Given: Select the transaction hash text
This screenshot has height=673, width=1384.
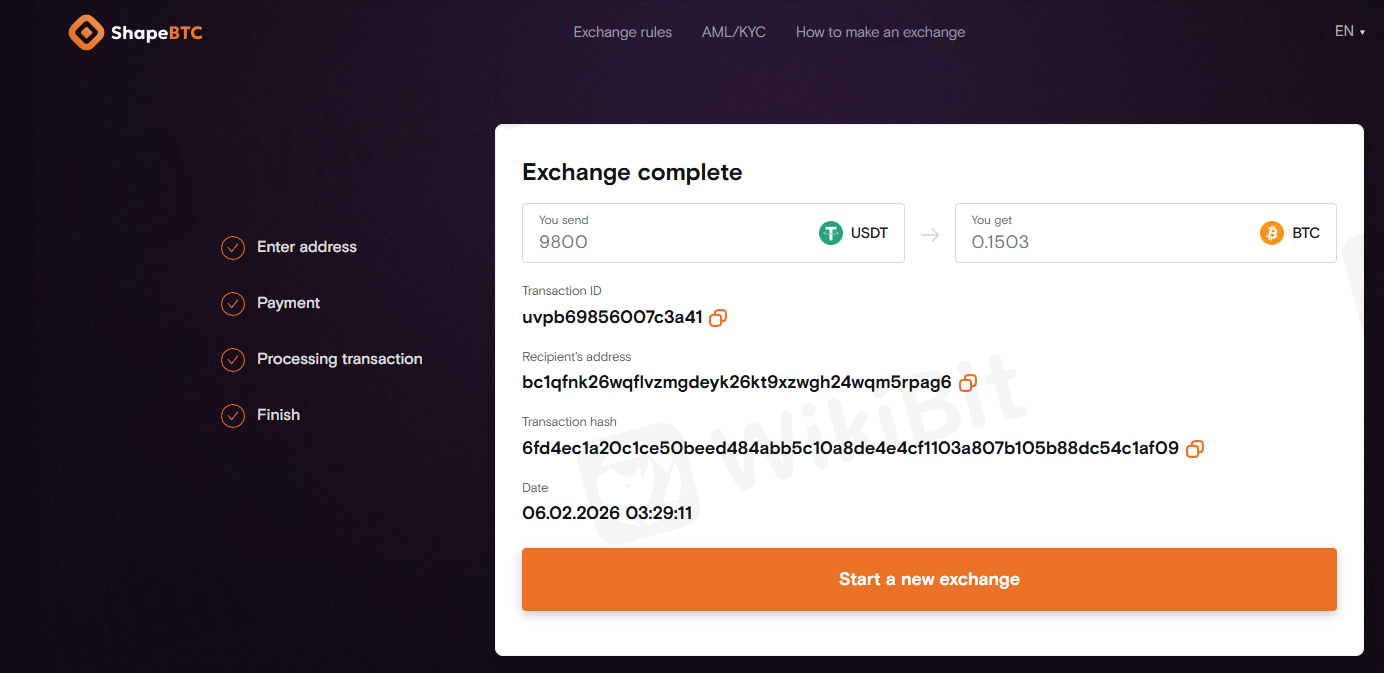Looking at the screenshot, I should point(850,448).
